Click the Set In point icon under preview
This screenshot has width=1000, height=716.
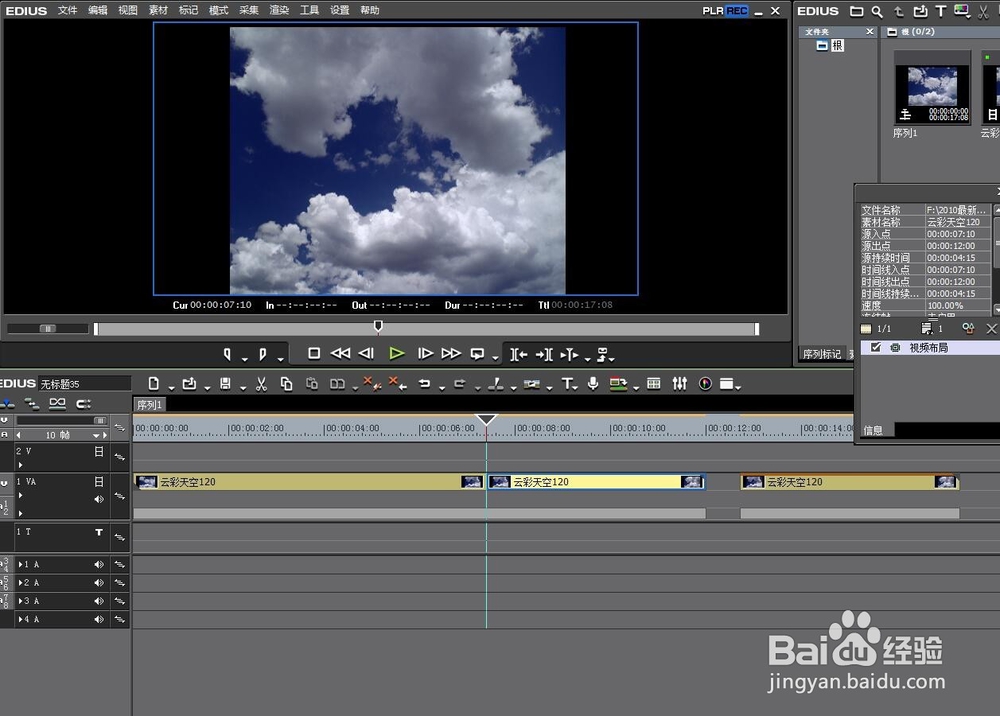click(x=227, y=354)
